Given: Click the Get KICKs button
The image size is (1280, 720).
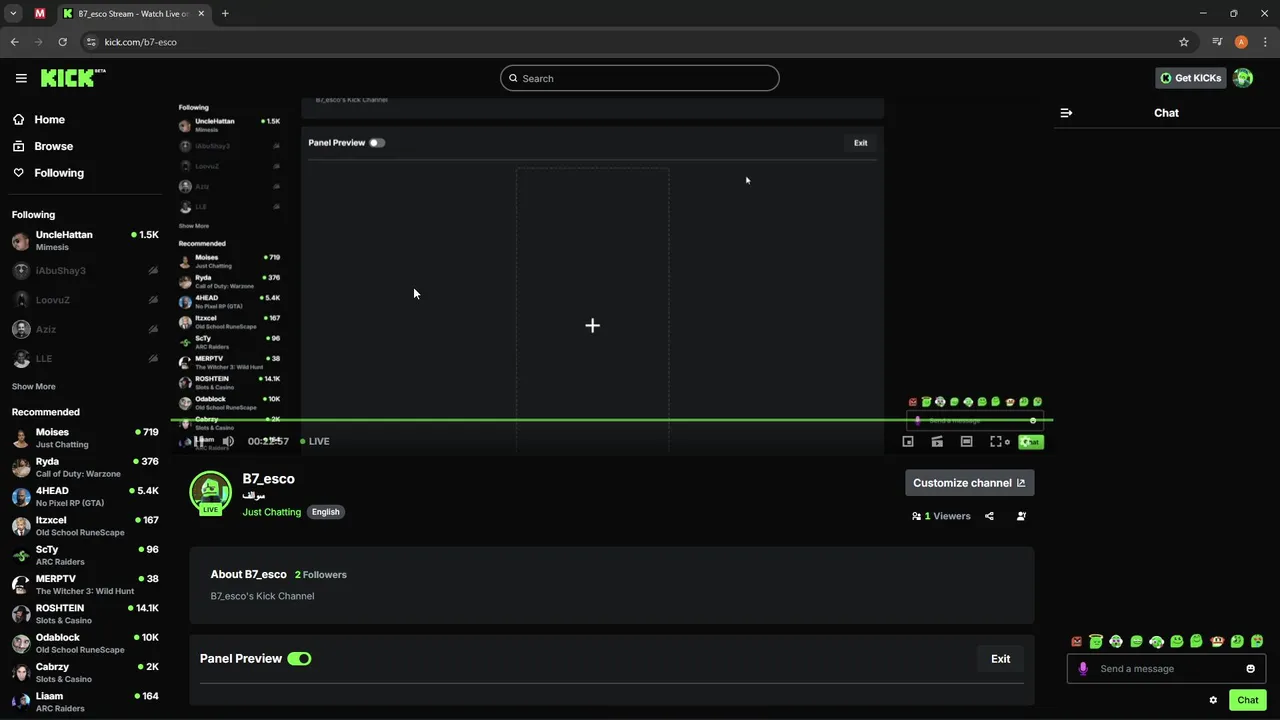Looking at the screenshot, I should (x=1190, y=78).
